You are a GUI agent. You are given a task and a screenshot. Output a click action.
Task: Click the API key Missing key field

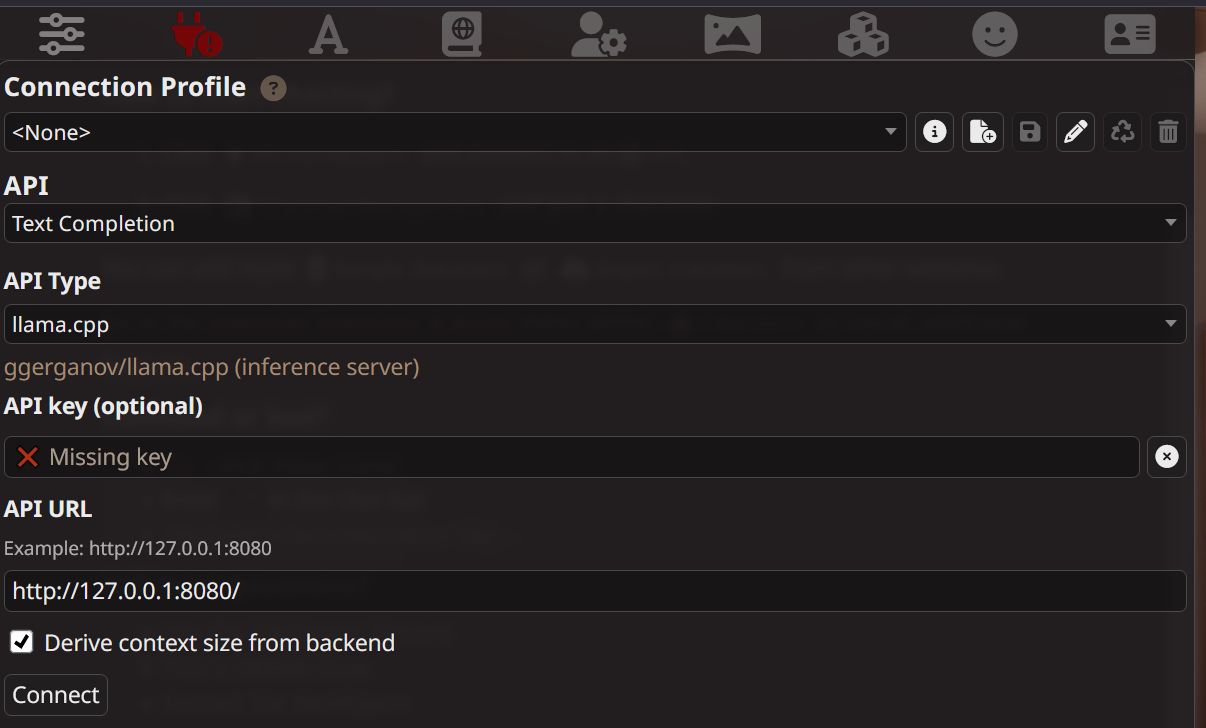572,457
